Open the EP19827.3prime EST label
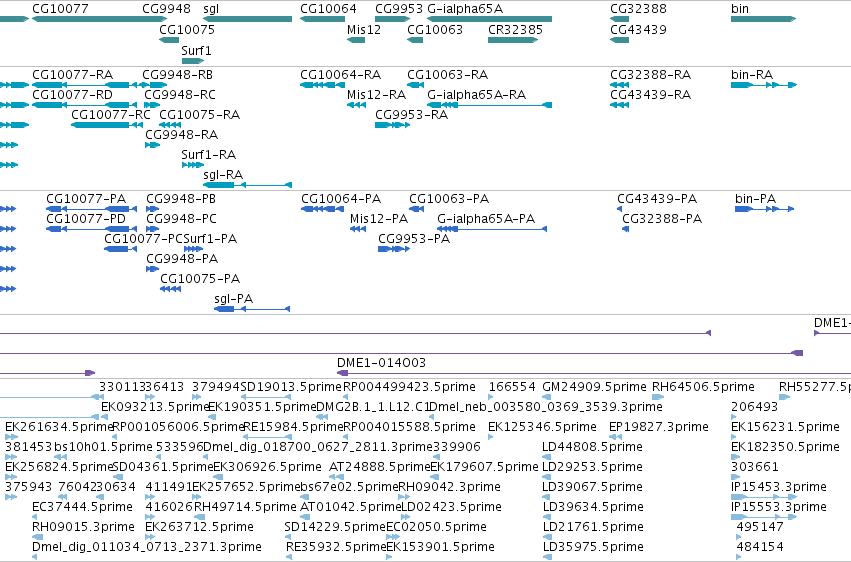Screen dimensions: 851x562 point(659,427)
